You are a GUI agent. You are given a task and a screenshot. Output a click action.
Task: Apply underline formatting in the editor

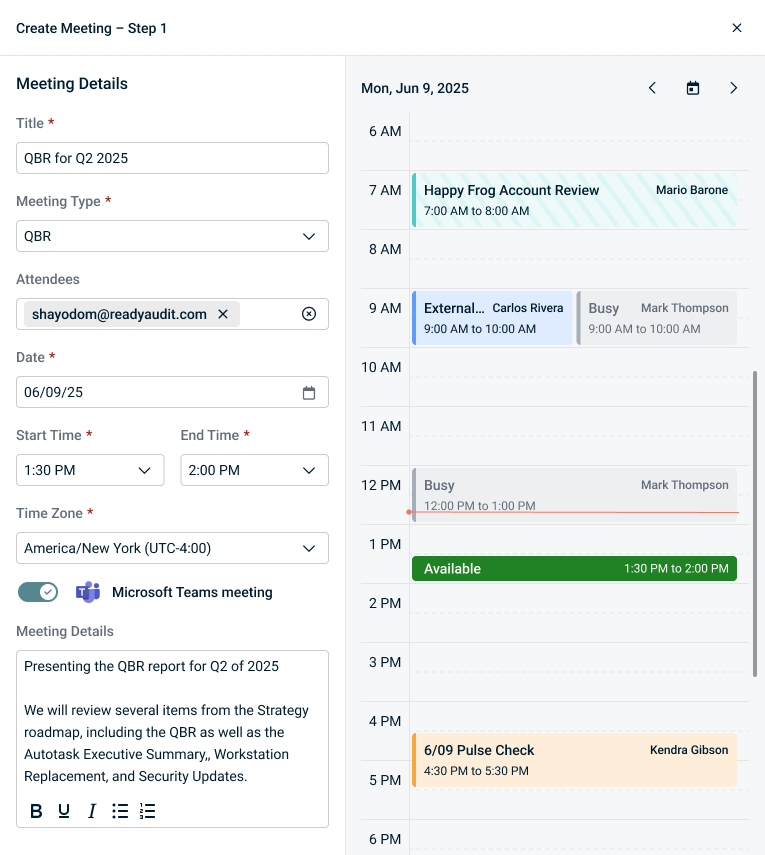(x=64, y=811)
